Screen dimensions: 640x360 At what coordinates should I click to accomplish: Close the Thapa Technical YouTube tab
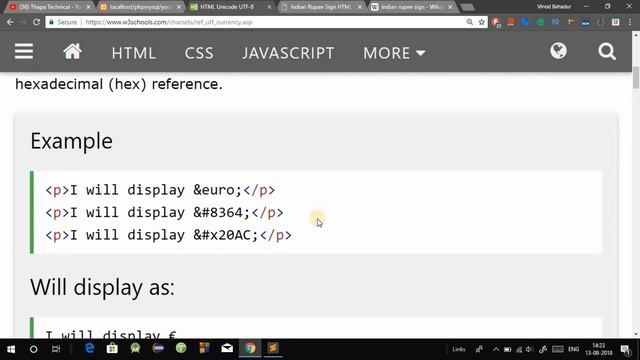(88, 7)
